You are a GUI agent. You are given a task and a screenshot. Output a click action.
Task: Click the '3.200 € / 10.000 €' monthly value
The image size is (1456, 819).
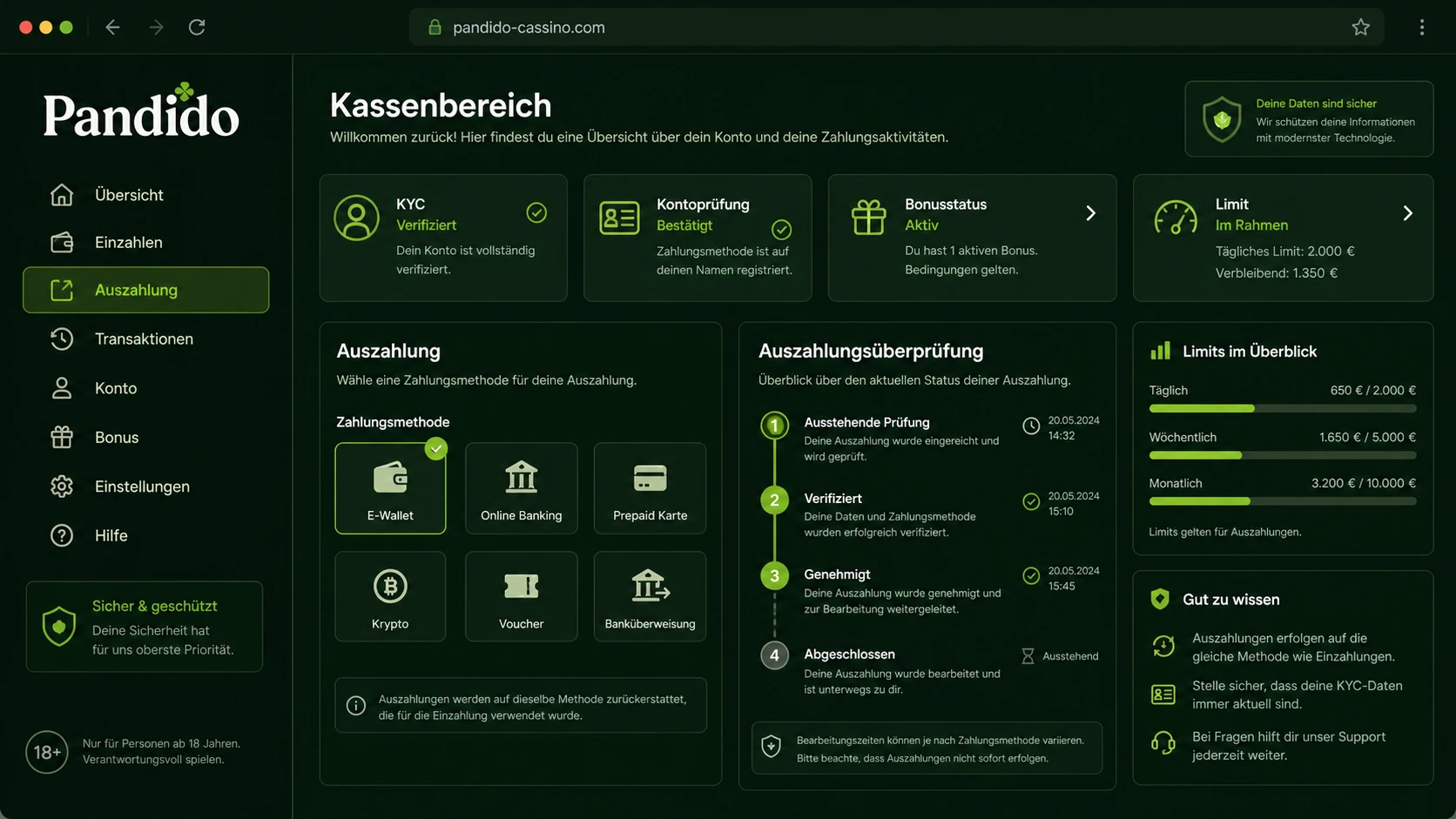tap(1364, 483)
